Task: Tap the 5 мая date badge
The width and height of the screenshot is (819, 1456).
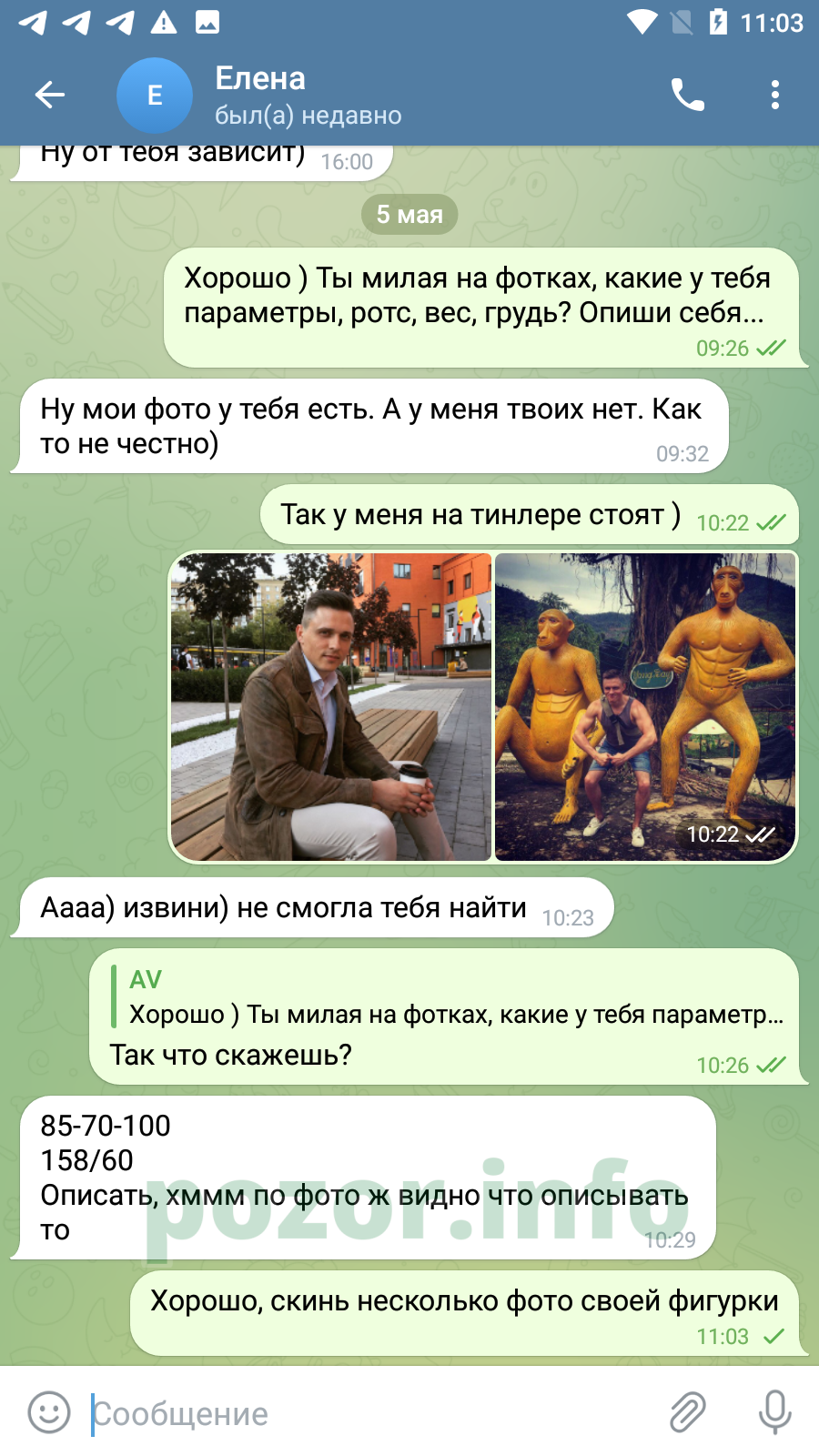Action: [x=409, y=215]
